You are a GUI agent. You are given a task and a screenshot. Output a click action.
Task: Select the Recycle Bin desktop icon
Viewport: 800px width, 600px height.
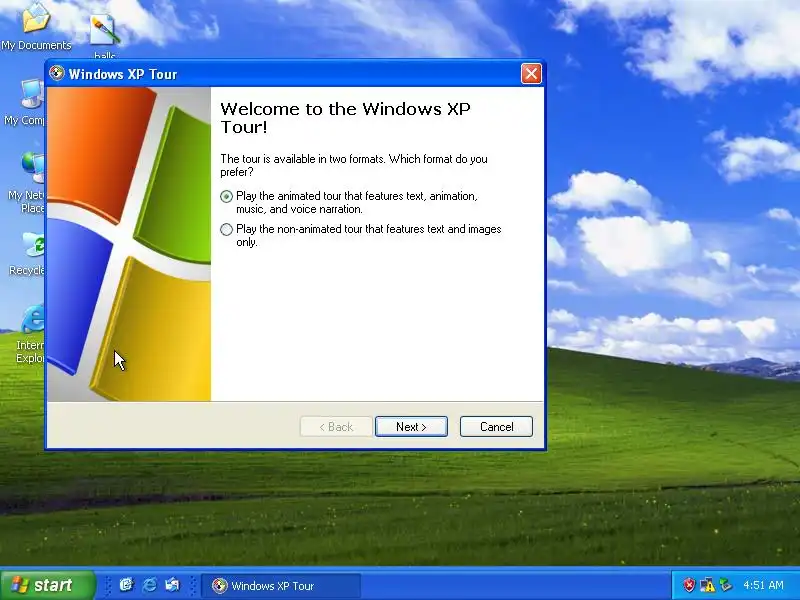click(28, 254)
